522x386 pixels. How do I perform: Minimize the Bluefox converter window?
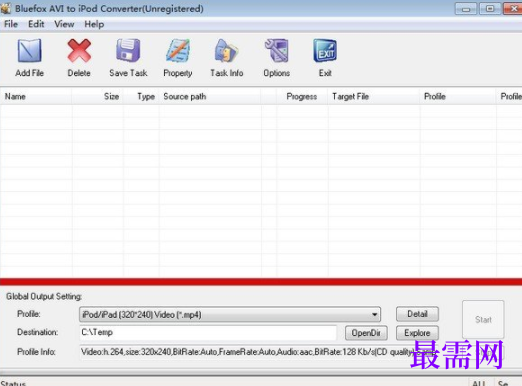coord(466,9)
